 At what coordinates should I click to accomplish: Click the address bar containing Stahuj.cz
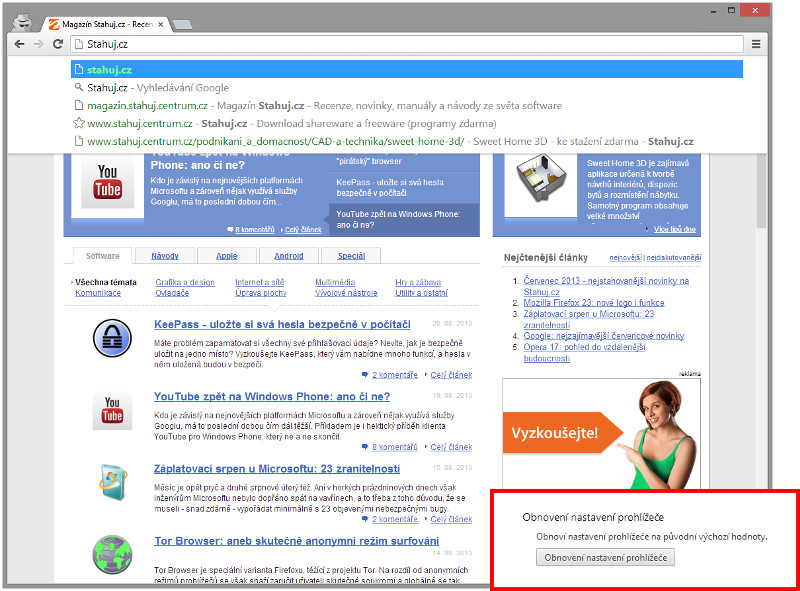pyautogui.click(x=407, y=44)
